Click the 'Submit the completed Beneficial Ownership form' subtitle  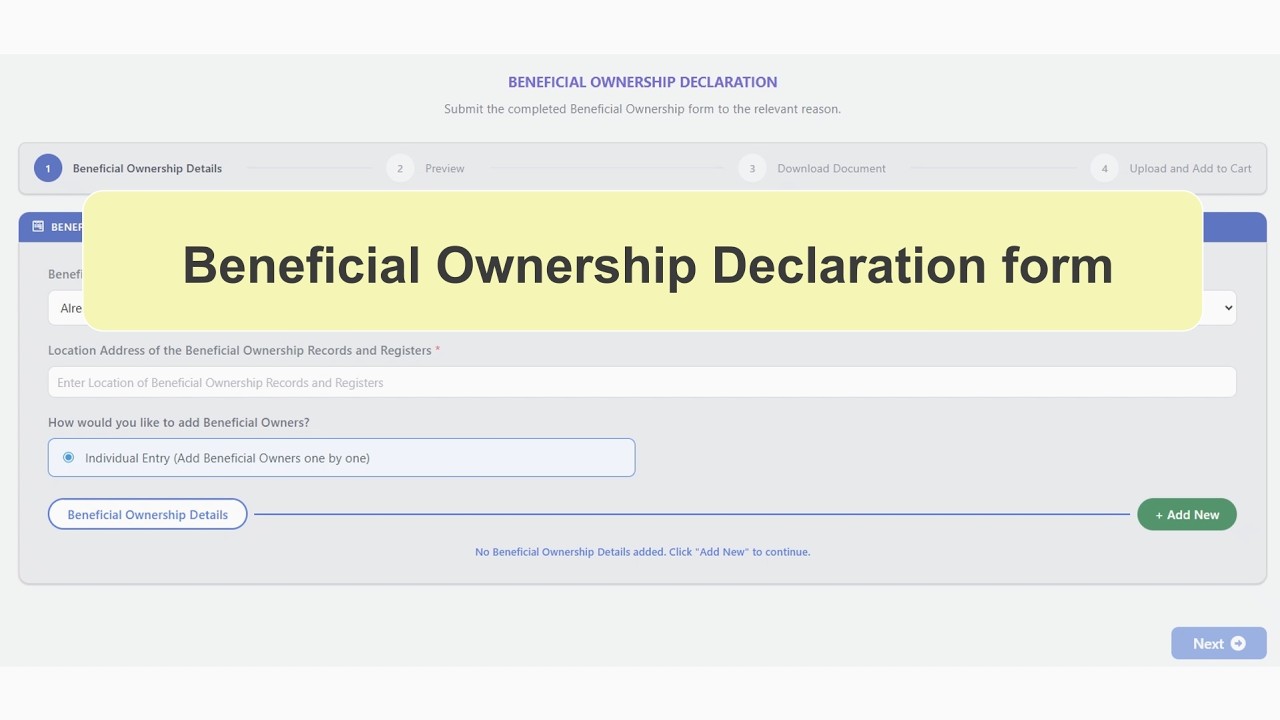642,109
